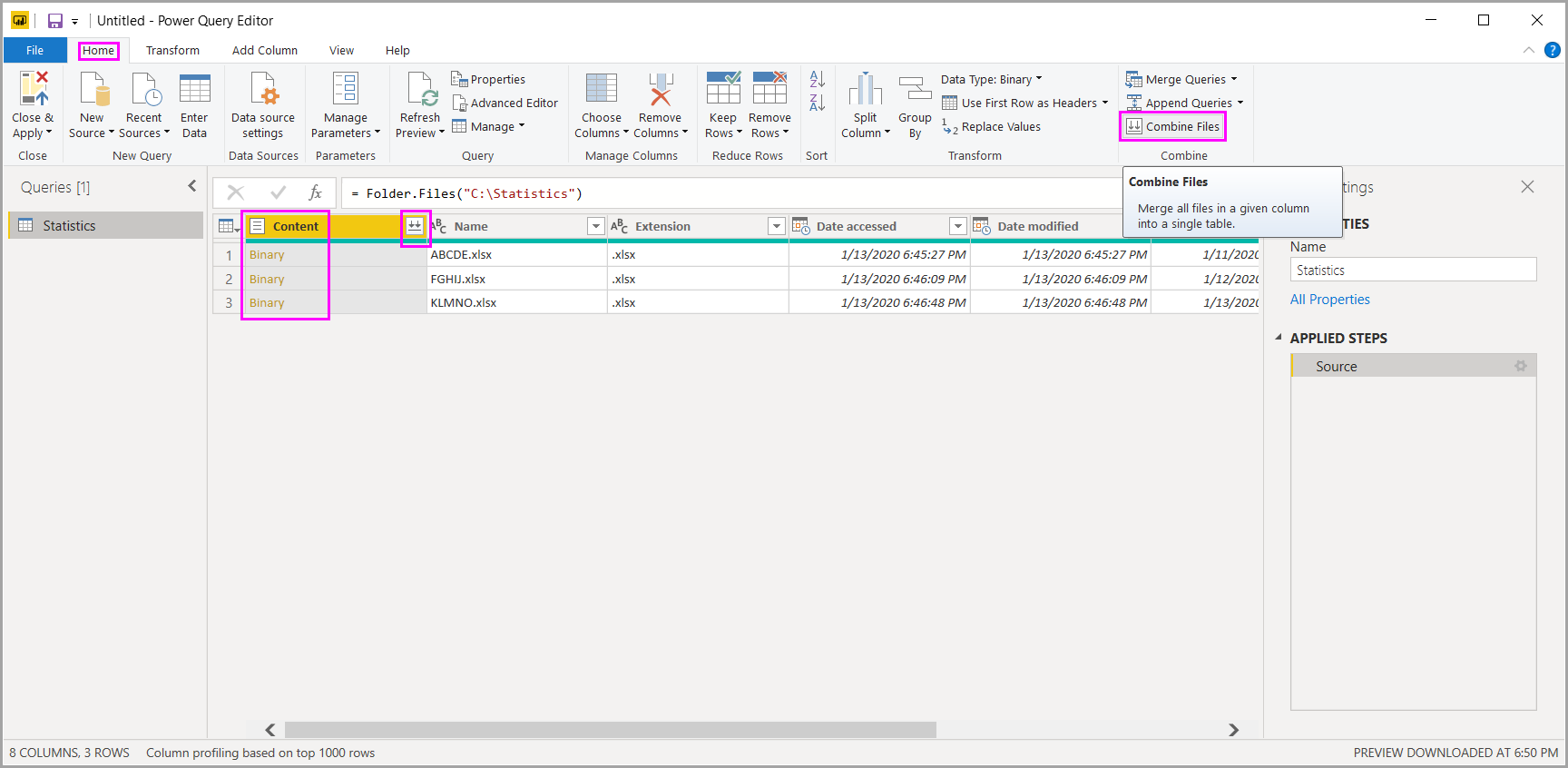Click the Remove Rows icon
Image resolution: width=1568 pixels, height=768 pixels.
769,89
